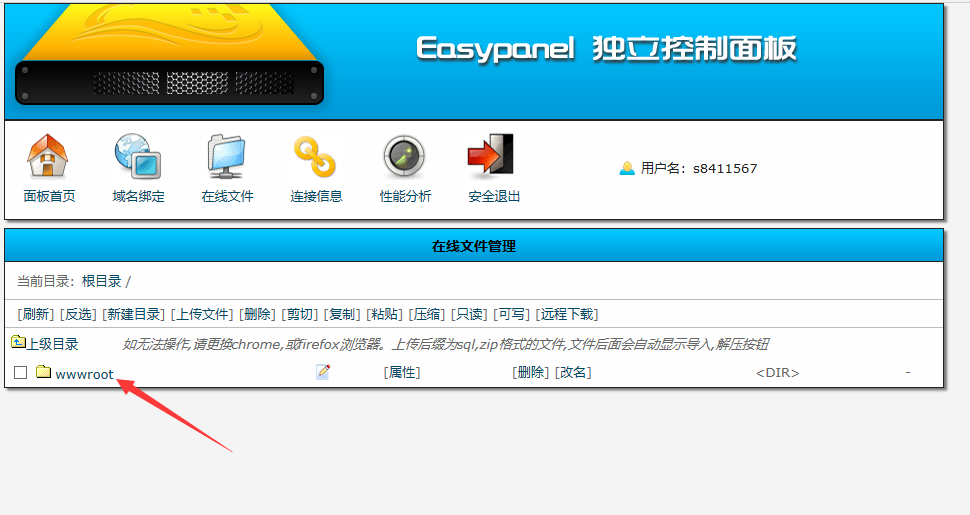Open [属性] for wwwroot
This screenshot has width=970, height=515.
click(x=402, y=373)
